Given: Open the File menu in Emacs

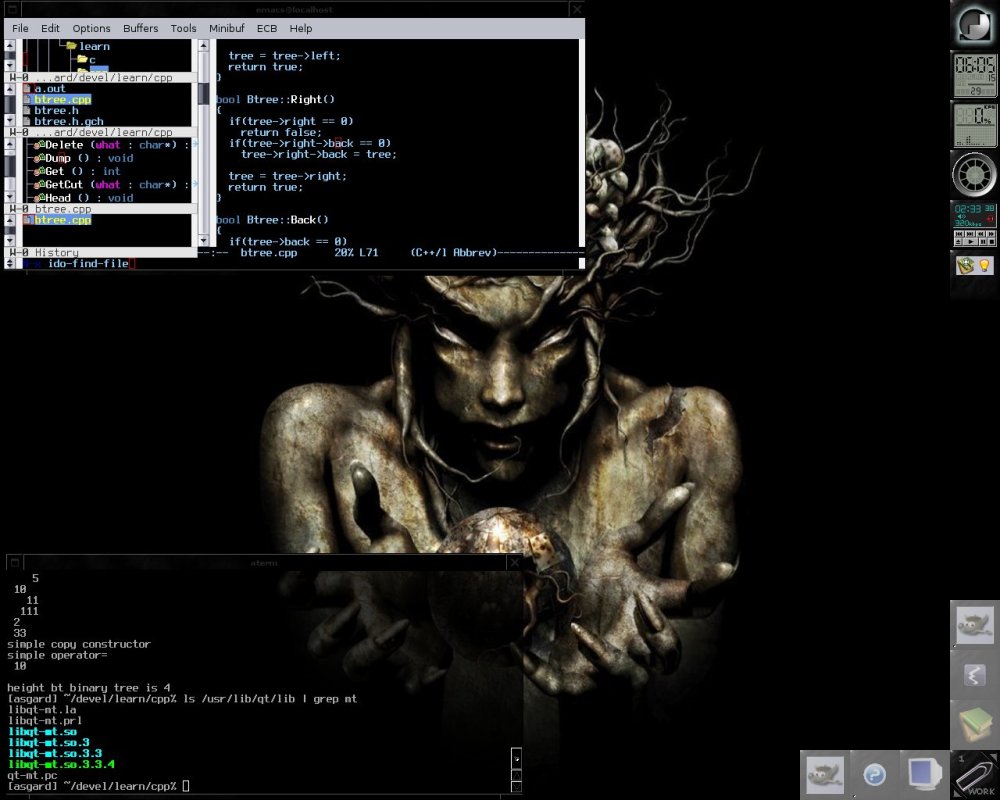Looking at the screenshot, I should coord(20,28).
